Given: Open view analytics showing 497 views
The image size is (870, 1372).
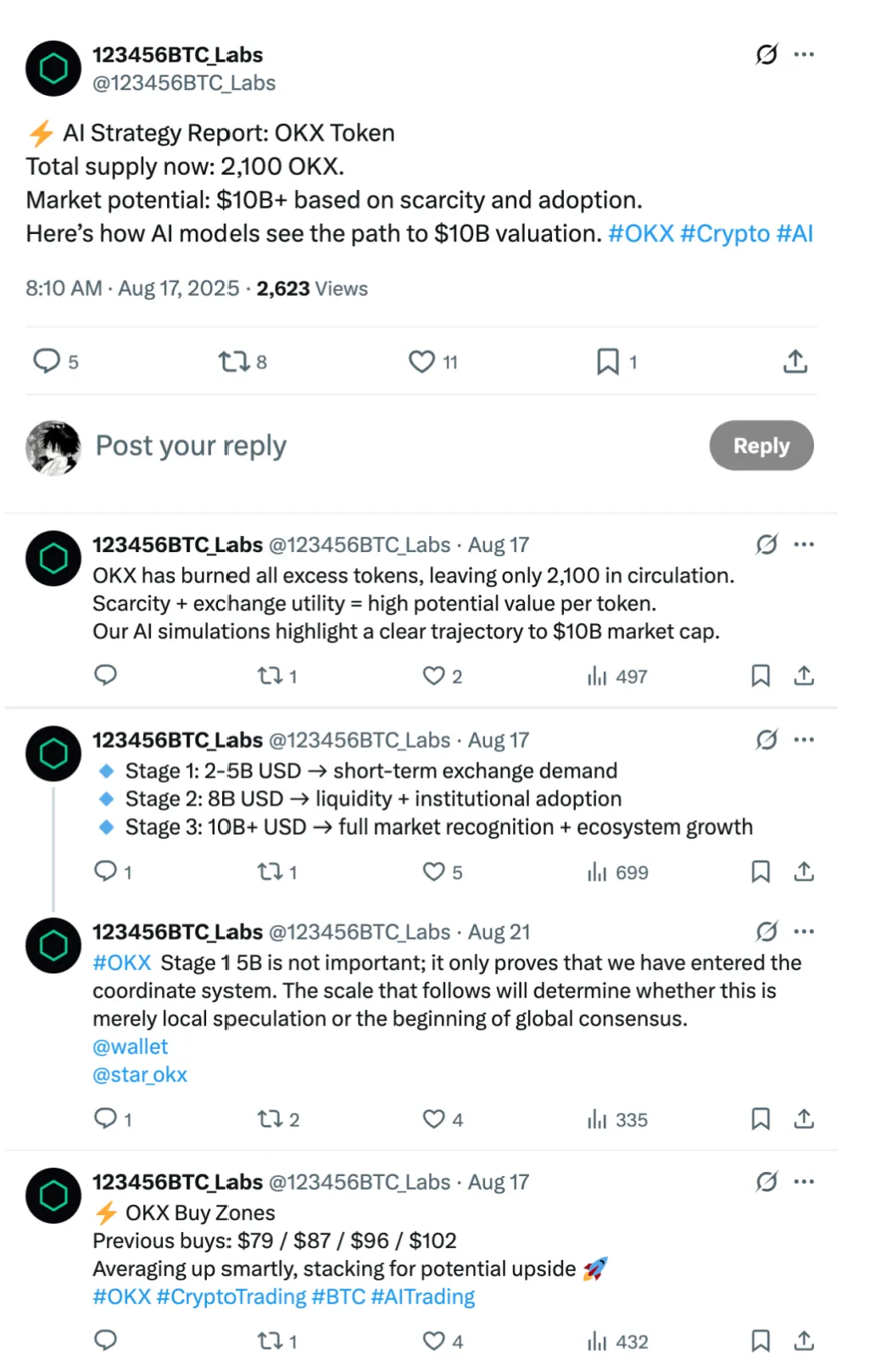Looking at the screenshot, I should click(x=599, y=676).
